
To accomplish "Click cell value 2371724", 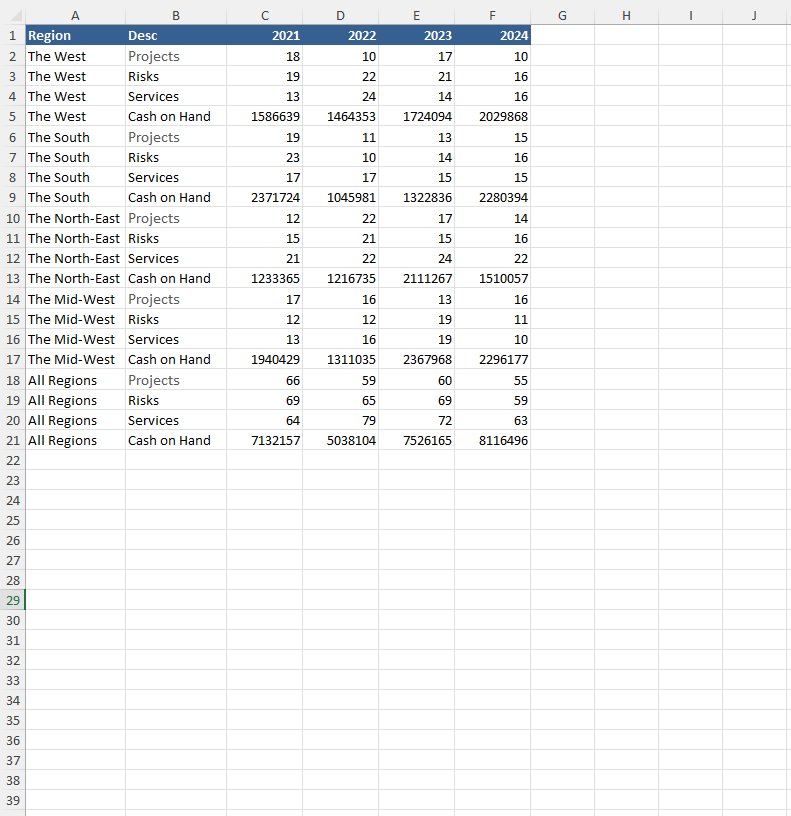I will pos(264,198).
